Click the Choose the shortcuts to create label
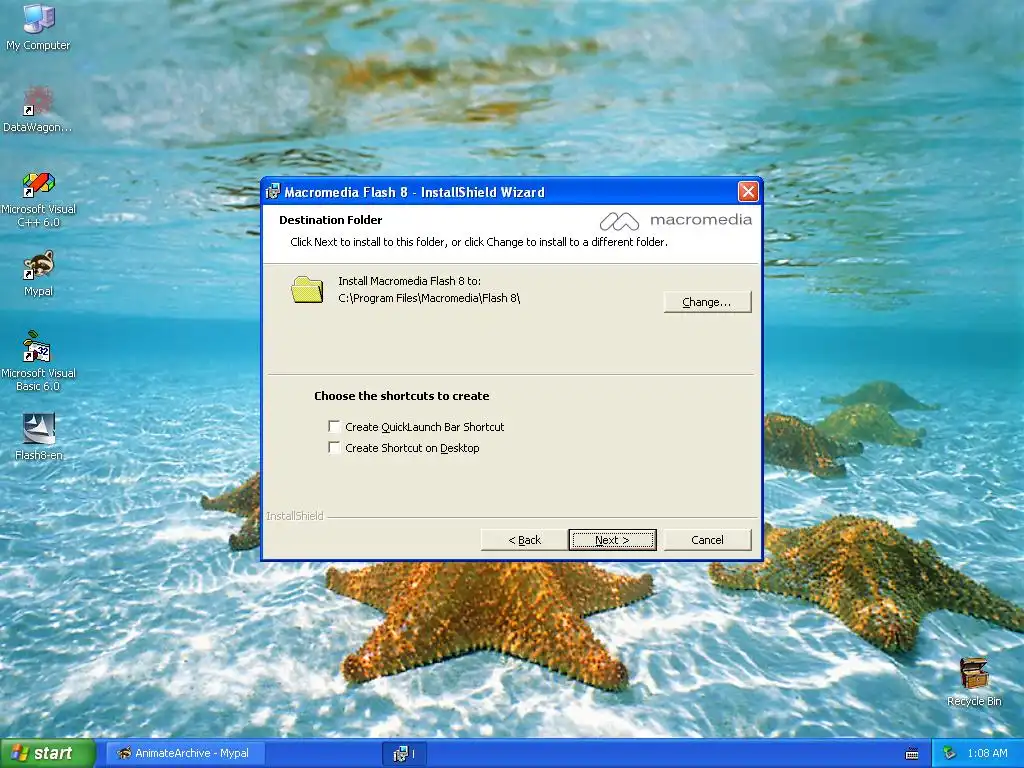Screen dimensions: 1024x768 pos(402,396)
